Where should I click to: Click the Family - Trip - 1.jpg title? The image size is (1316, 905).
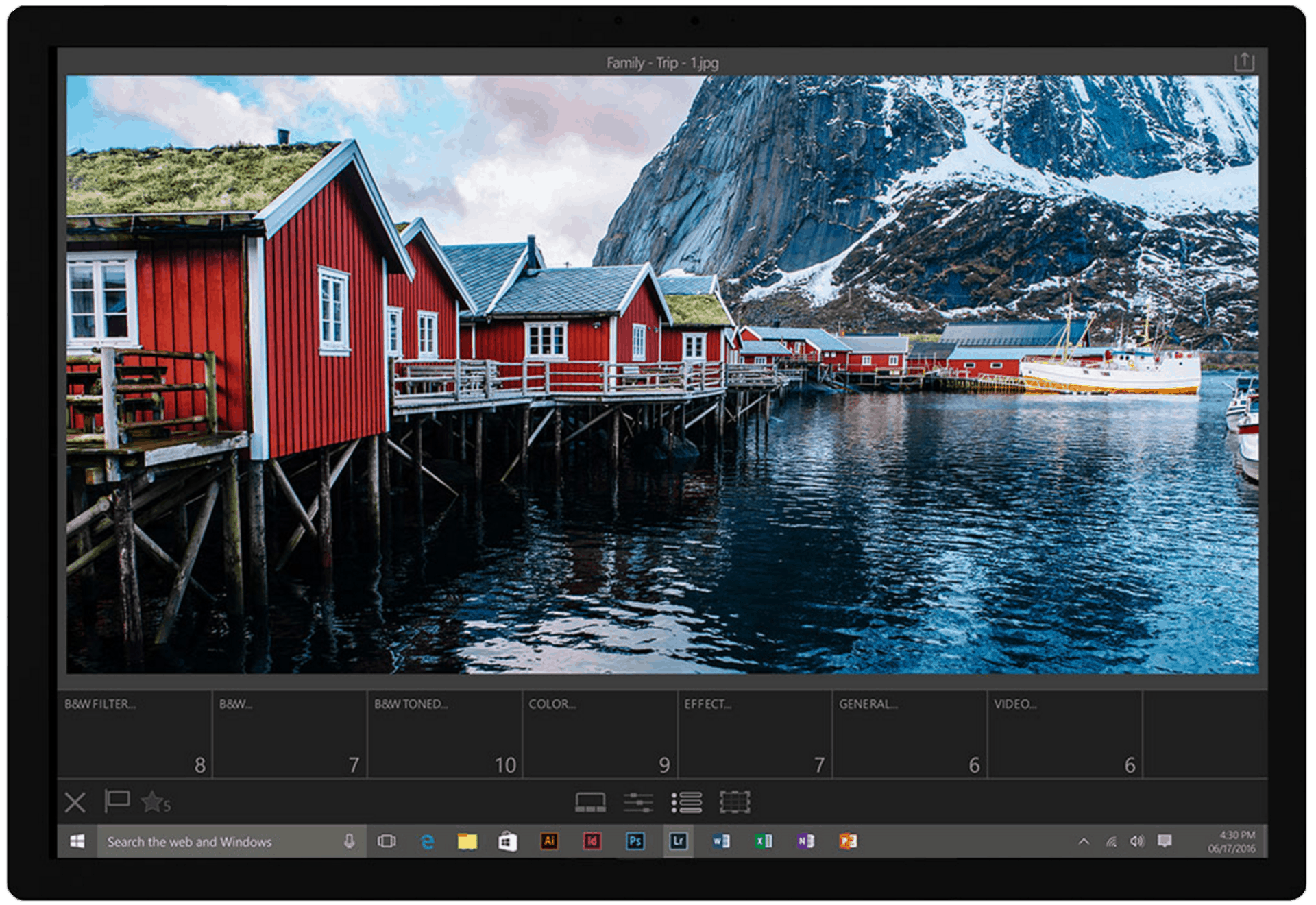[662, 62]
